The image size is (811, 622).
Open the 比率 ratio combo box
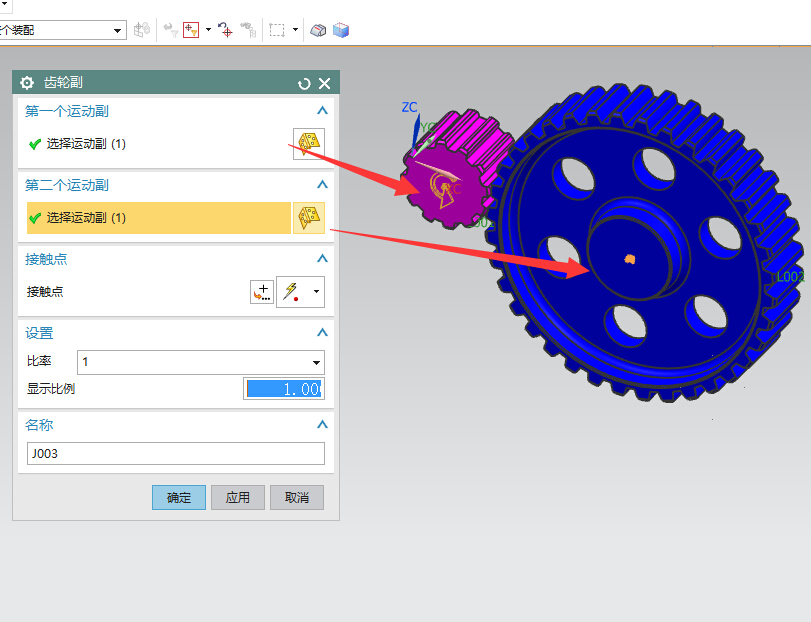coord(201,362)
